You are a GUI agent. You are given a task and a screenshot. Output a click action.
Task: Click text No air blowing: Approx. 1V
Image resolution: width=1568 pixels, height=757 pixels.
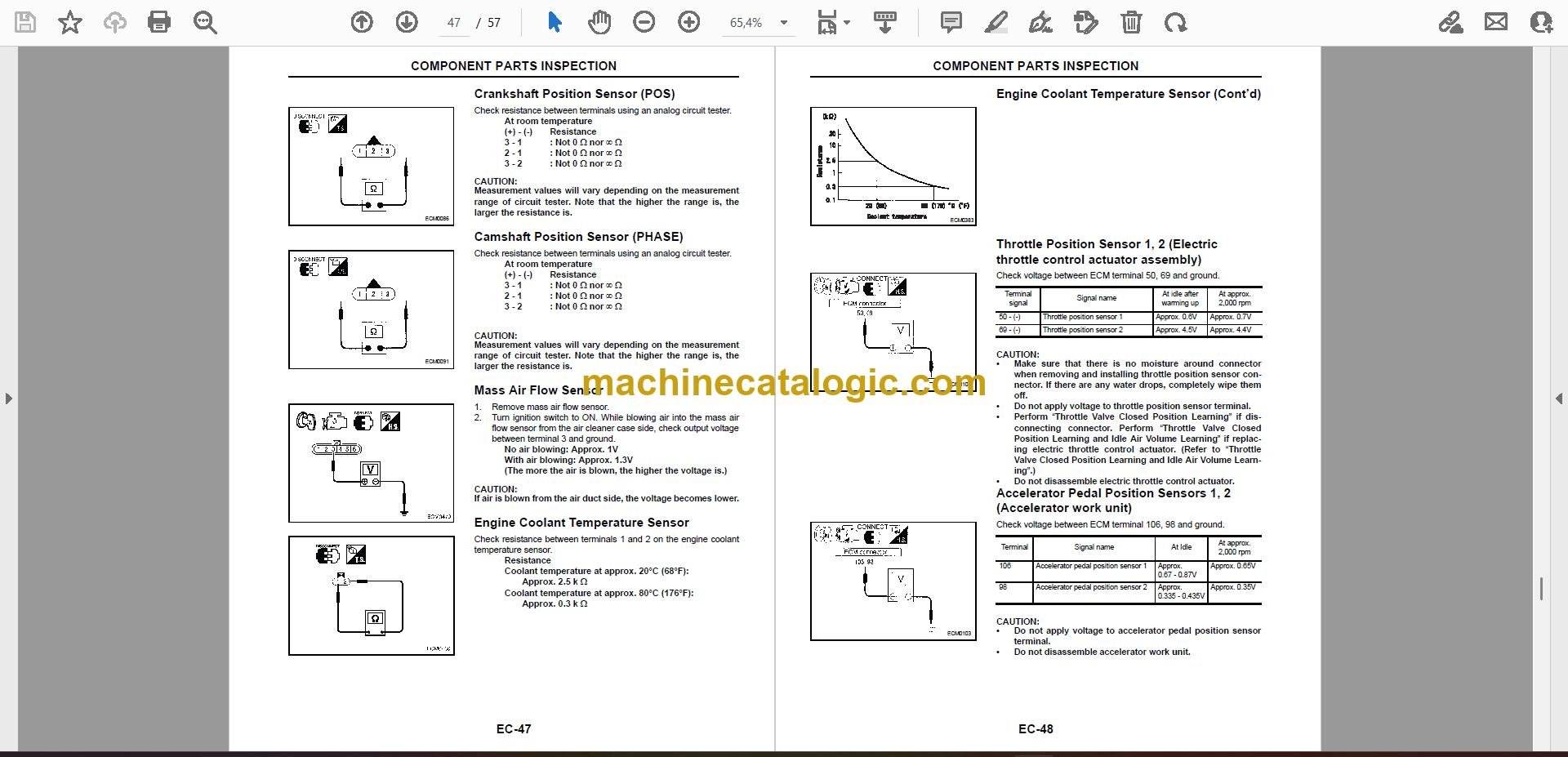click(561, 449)
